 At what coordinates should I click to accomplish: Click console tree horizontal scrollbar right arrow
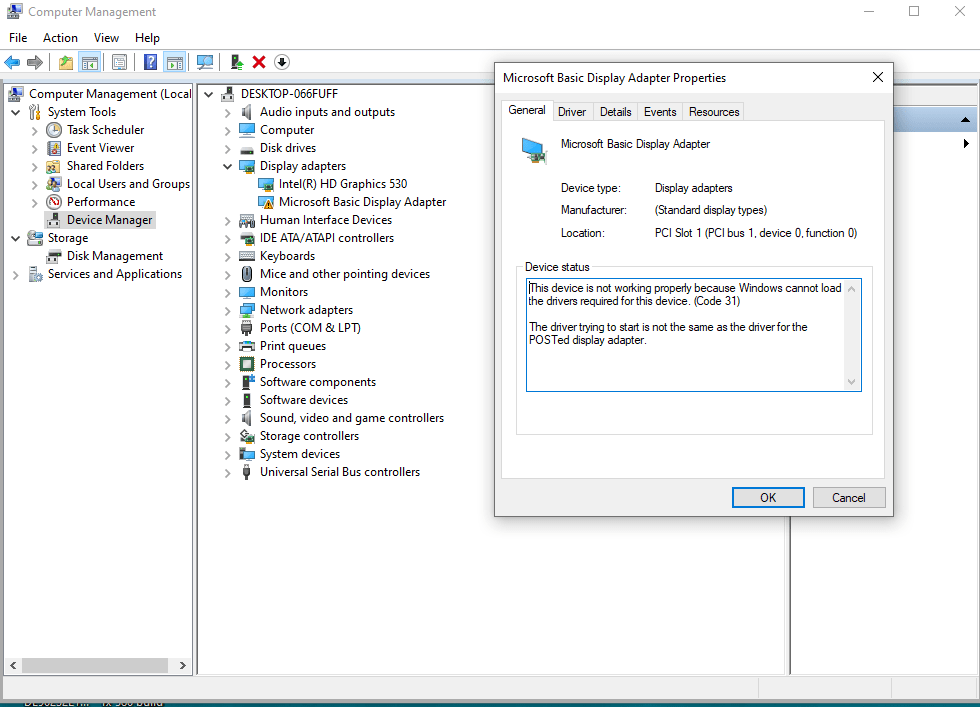coord(182,666)
